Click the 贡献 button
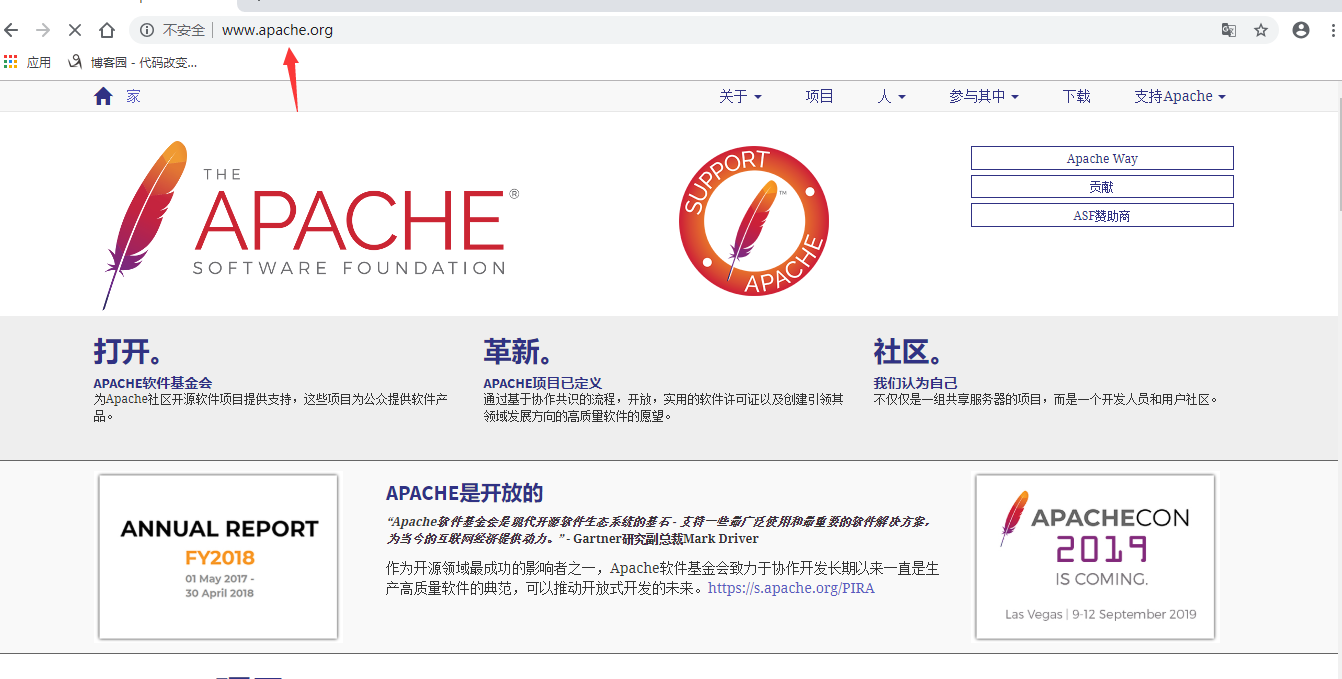This screenshot has height=679, width=1342. coord(1102,187)
